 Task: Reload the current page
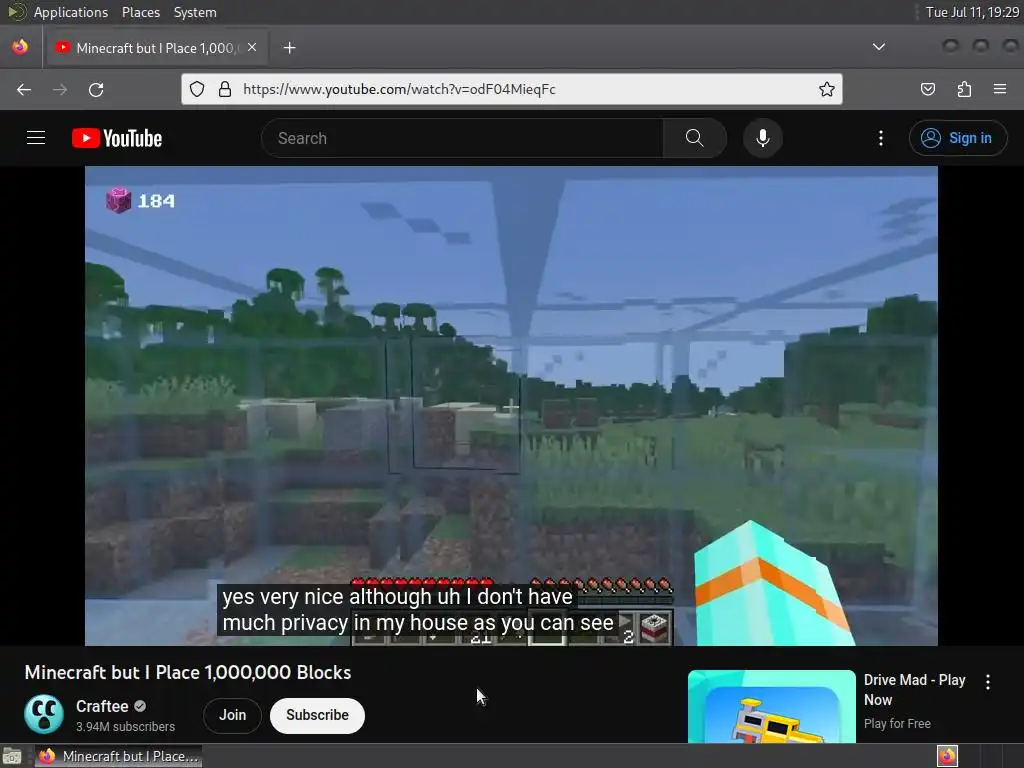[96, 89]
